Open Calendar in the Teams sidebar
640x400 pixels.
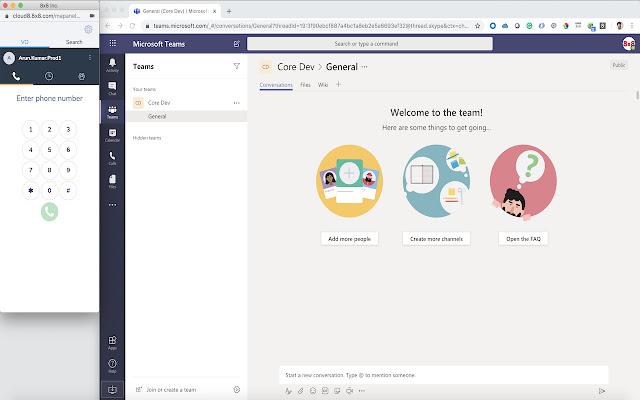pyautogui.click(x=112, y=135)
